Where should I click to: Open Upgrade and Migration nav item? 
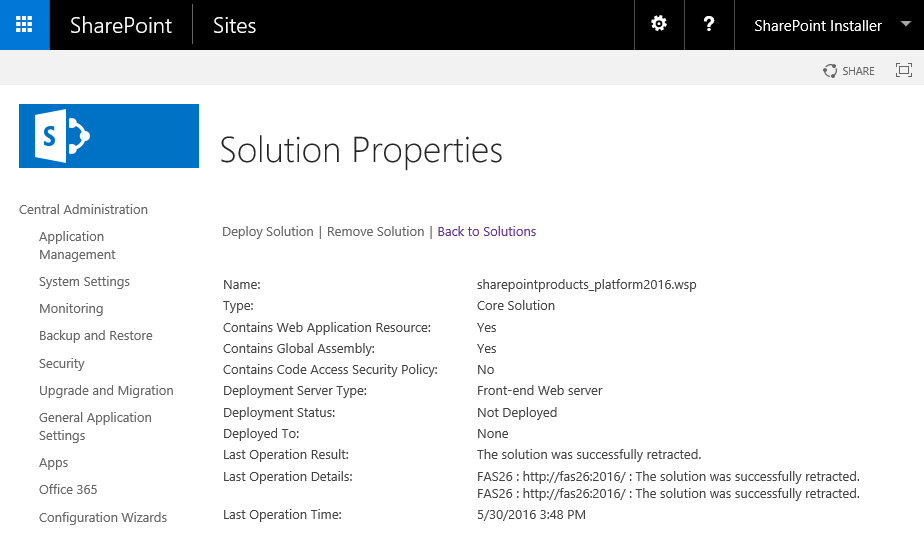[x=106, y=390]
